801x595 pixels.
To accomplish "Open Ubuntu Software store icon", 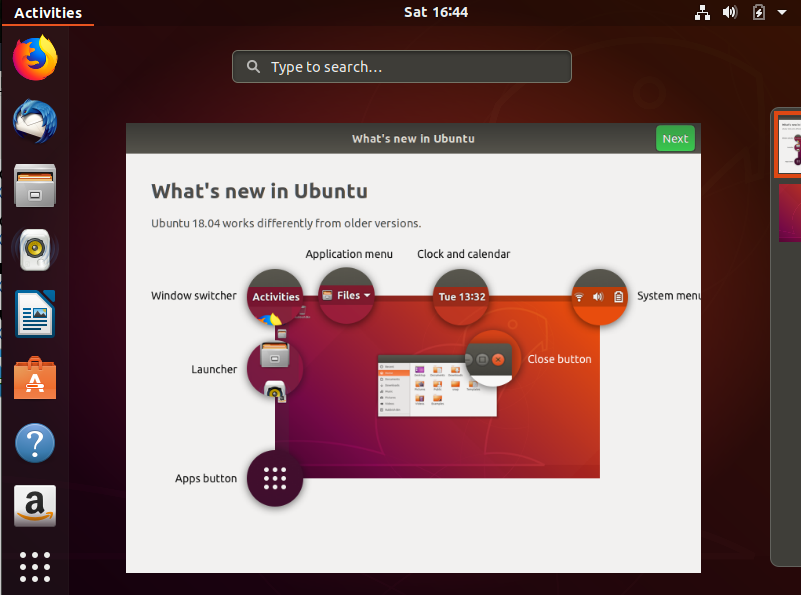I will (x=35, y=378).
